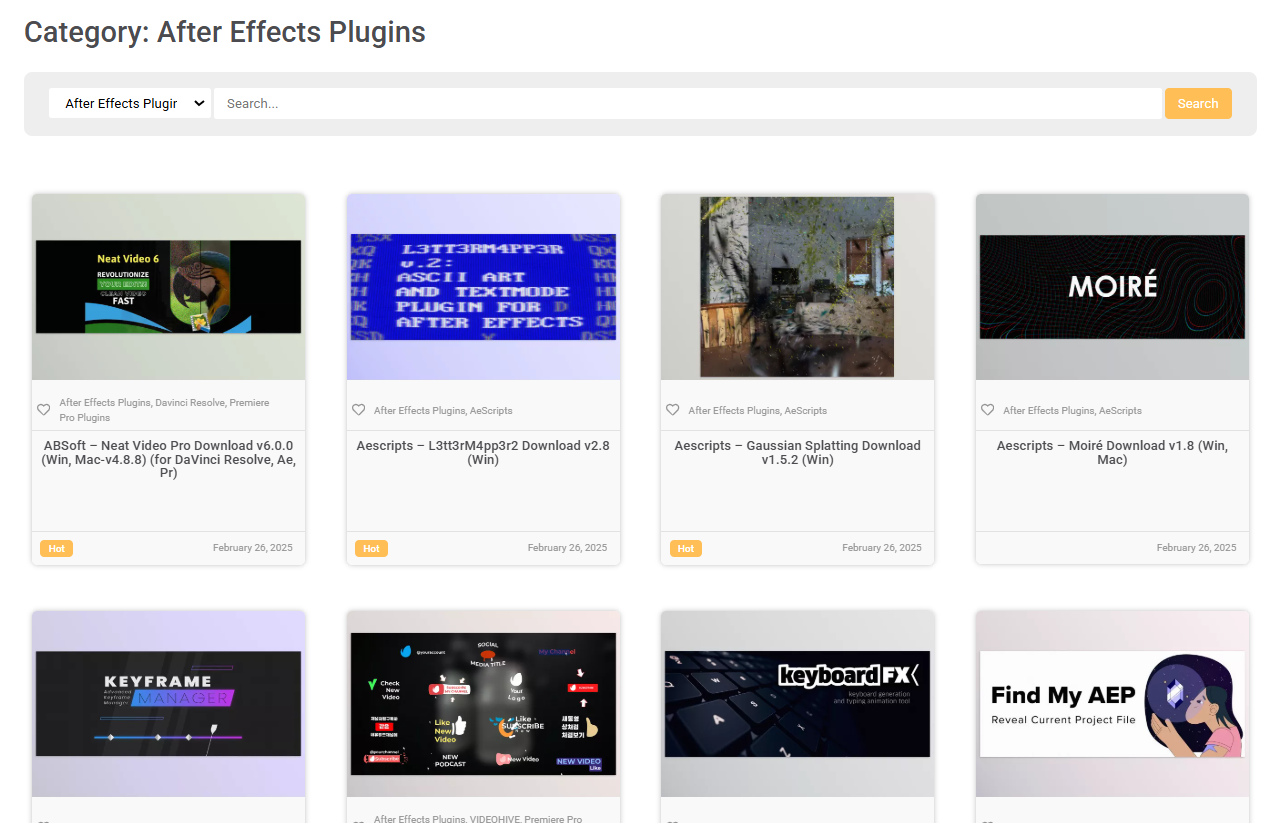Open the Neat Video 6 thumbnail
The width and height of the screenshot is (1265, 823).
tap(168, 287)
